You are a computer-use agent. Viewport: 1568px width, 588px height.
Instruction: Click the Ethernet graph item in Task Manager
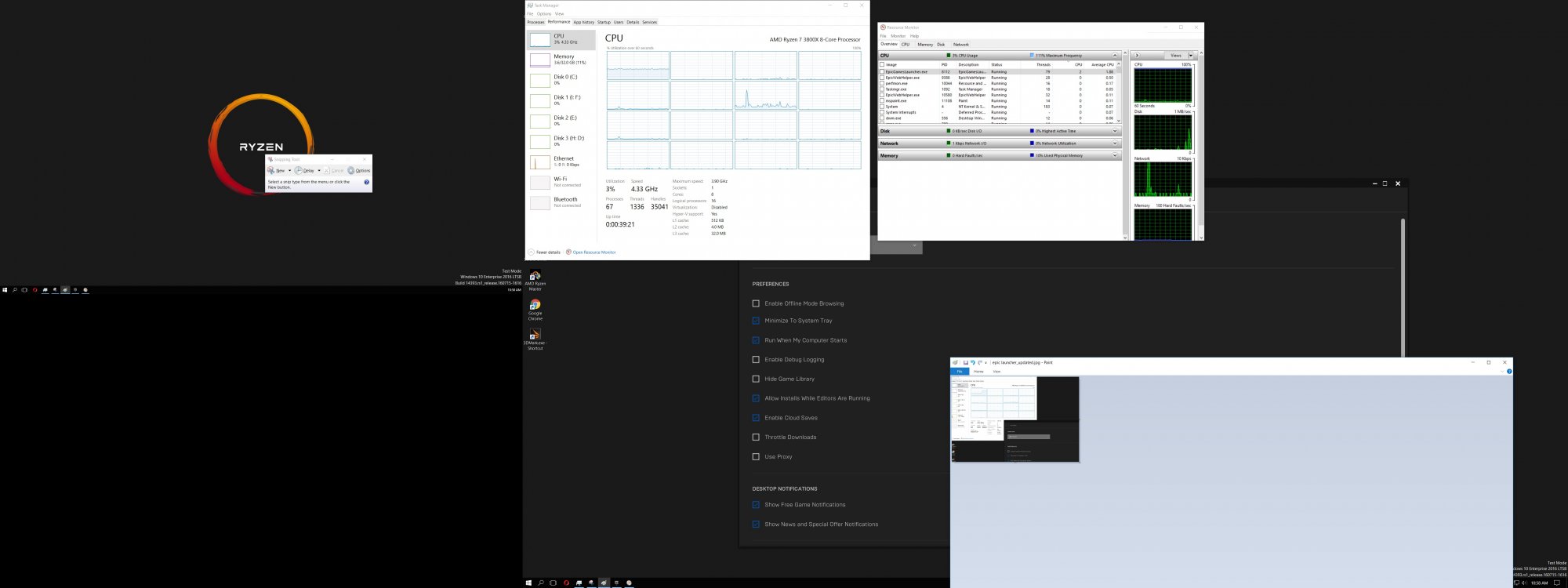[539, 162]
